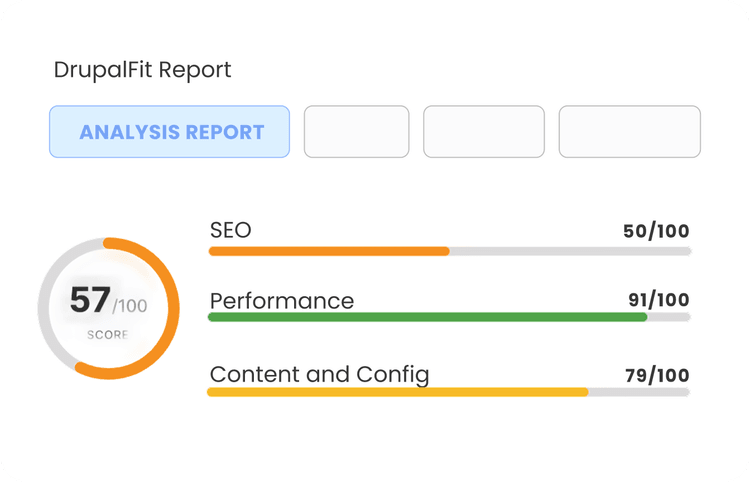Select the Performance category label

282,301
